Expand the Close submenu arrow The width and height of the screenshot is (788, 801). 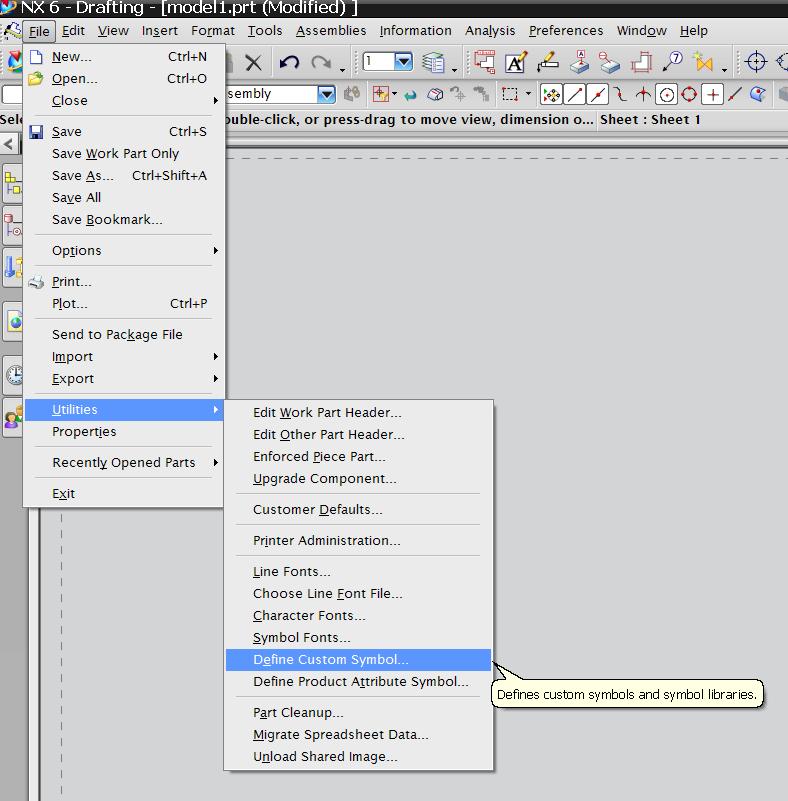pos(216,101)
